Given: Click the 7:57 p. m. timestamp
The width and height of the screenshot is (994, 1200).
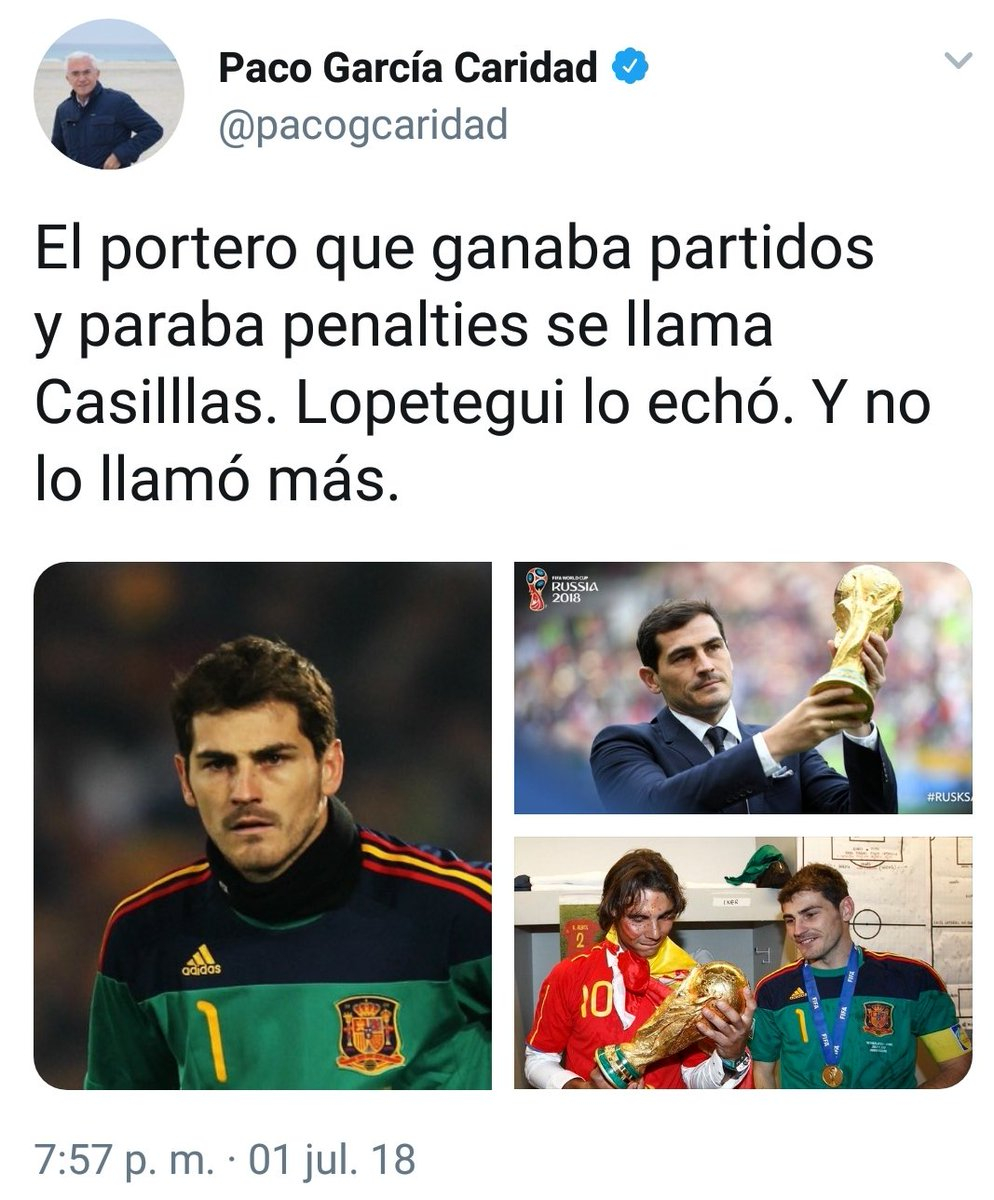Looking at the screenshot, I should click(x=125, y=1160).
